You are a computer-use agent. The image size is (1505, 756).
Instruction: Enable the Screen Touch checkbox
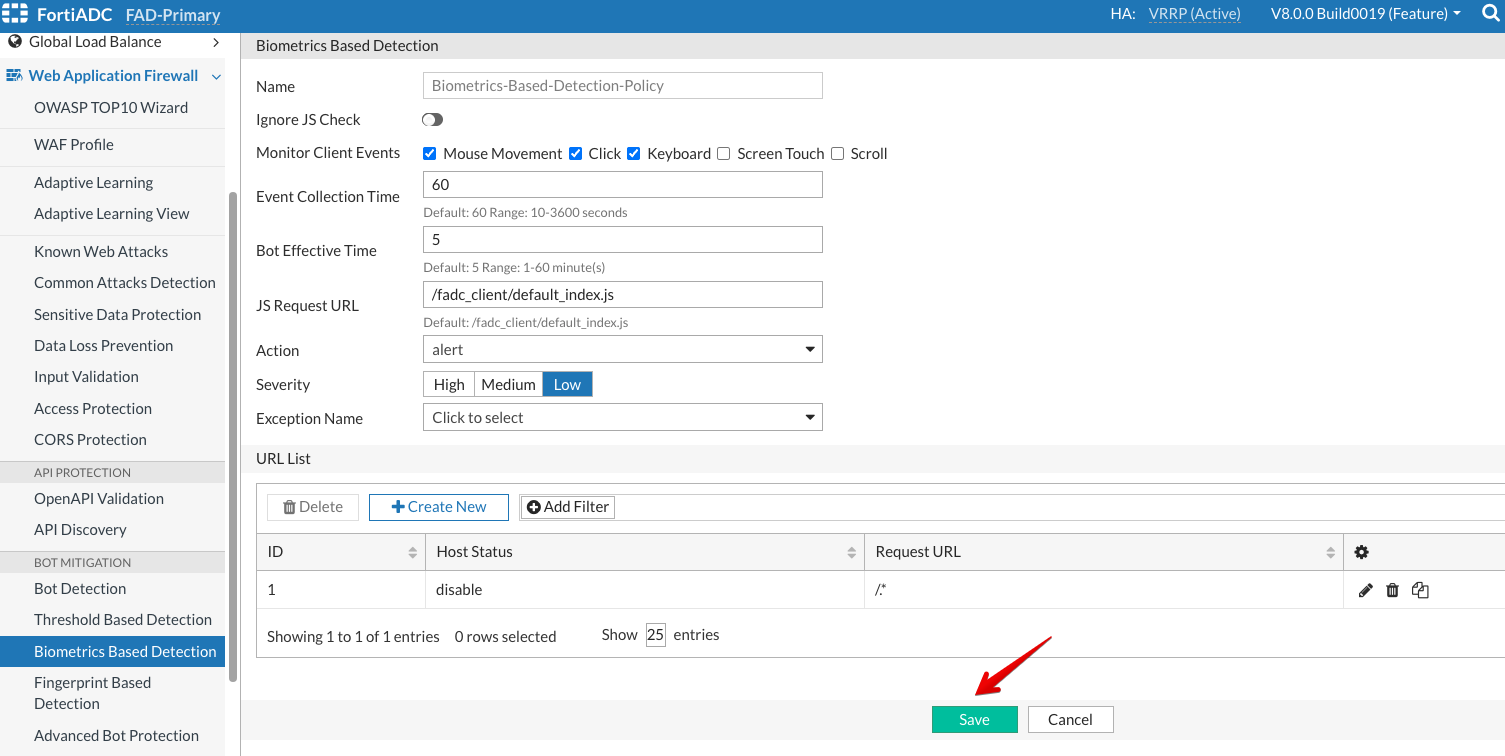tap(724, 154)
